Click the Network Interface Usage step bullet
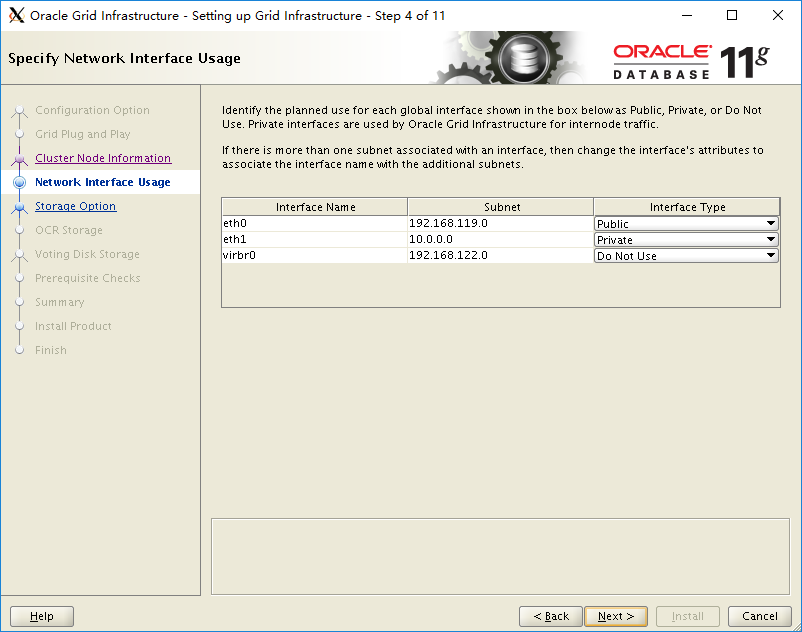Image resolution: width=802 pixels, height=632 pixels. click(19, 183)
